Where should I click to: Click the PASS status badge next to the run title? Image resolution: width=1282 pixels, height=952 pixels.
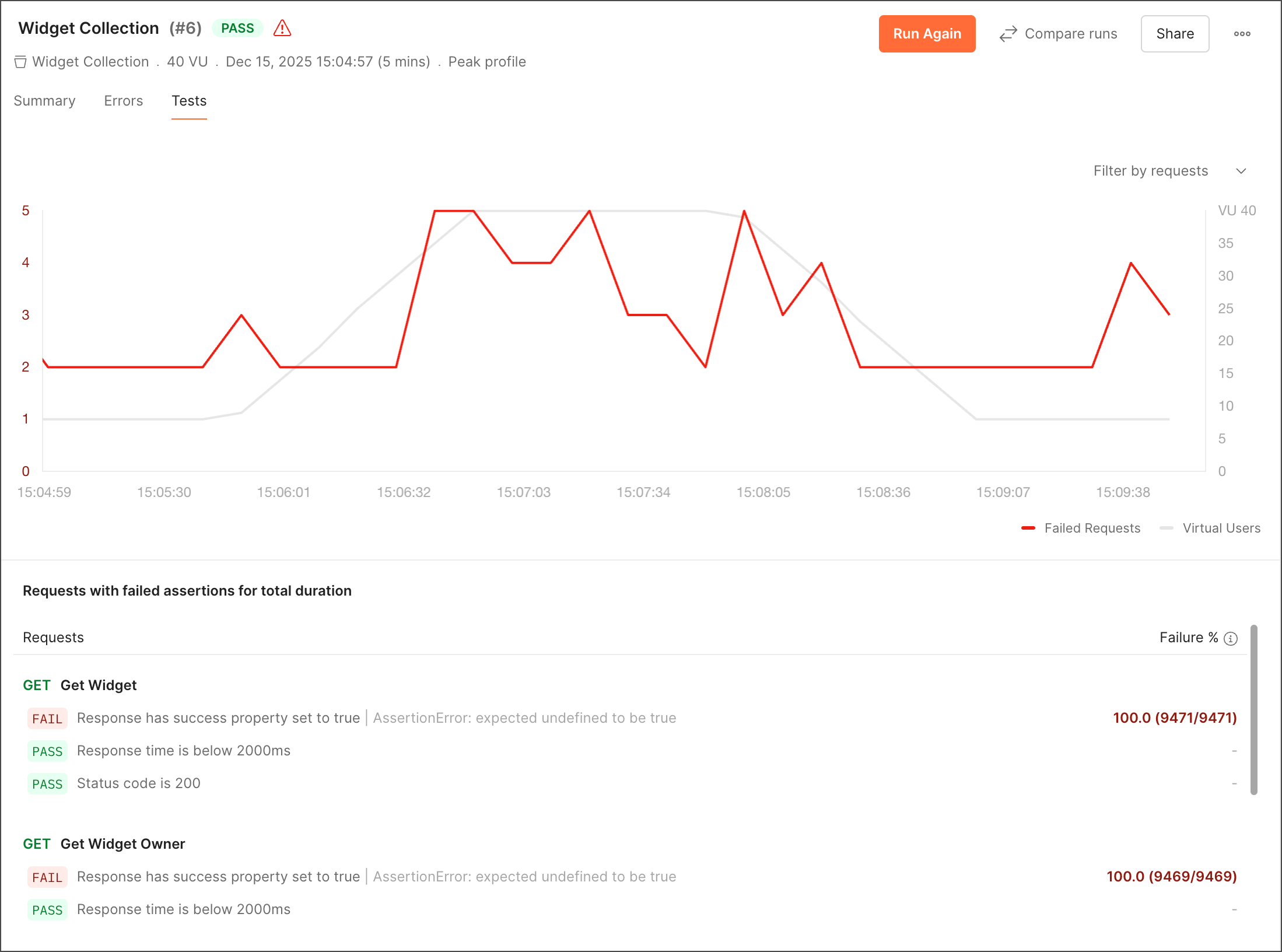click(x=237, y=27)
